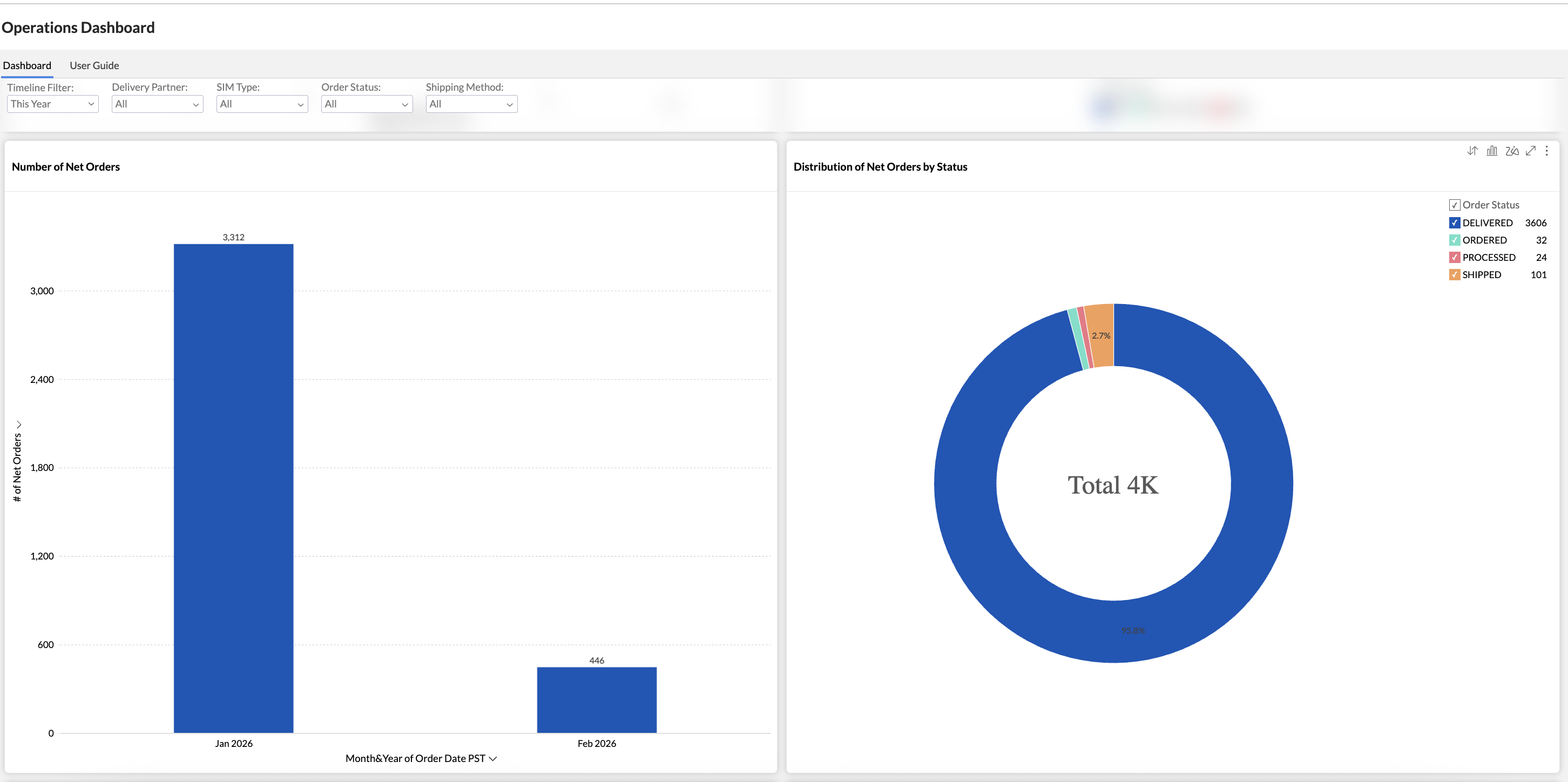Expand the Shipping Method dropdown
This screenshot has height=782, width=1568.
pos(471,104)
